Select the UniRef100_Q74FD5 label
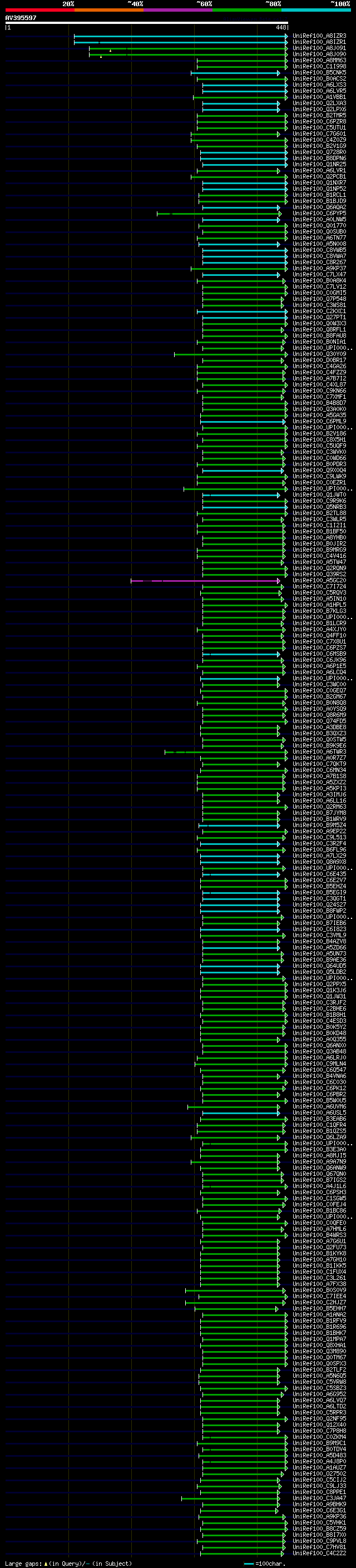356x1568 pixels. pos(319,721)
